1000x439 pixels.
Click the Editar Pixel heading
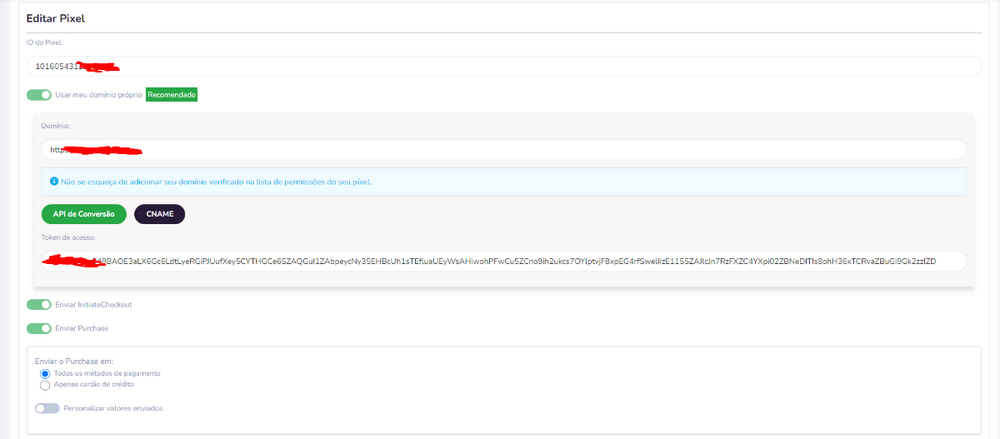tap(55, 19)
